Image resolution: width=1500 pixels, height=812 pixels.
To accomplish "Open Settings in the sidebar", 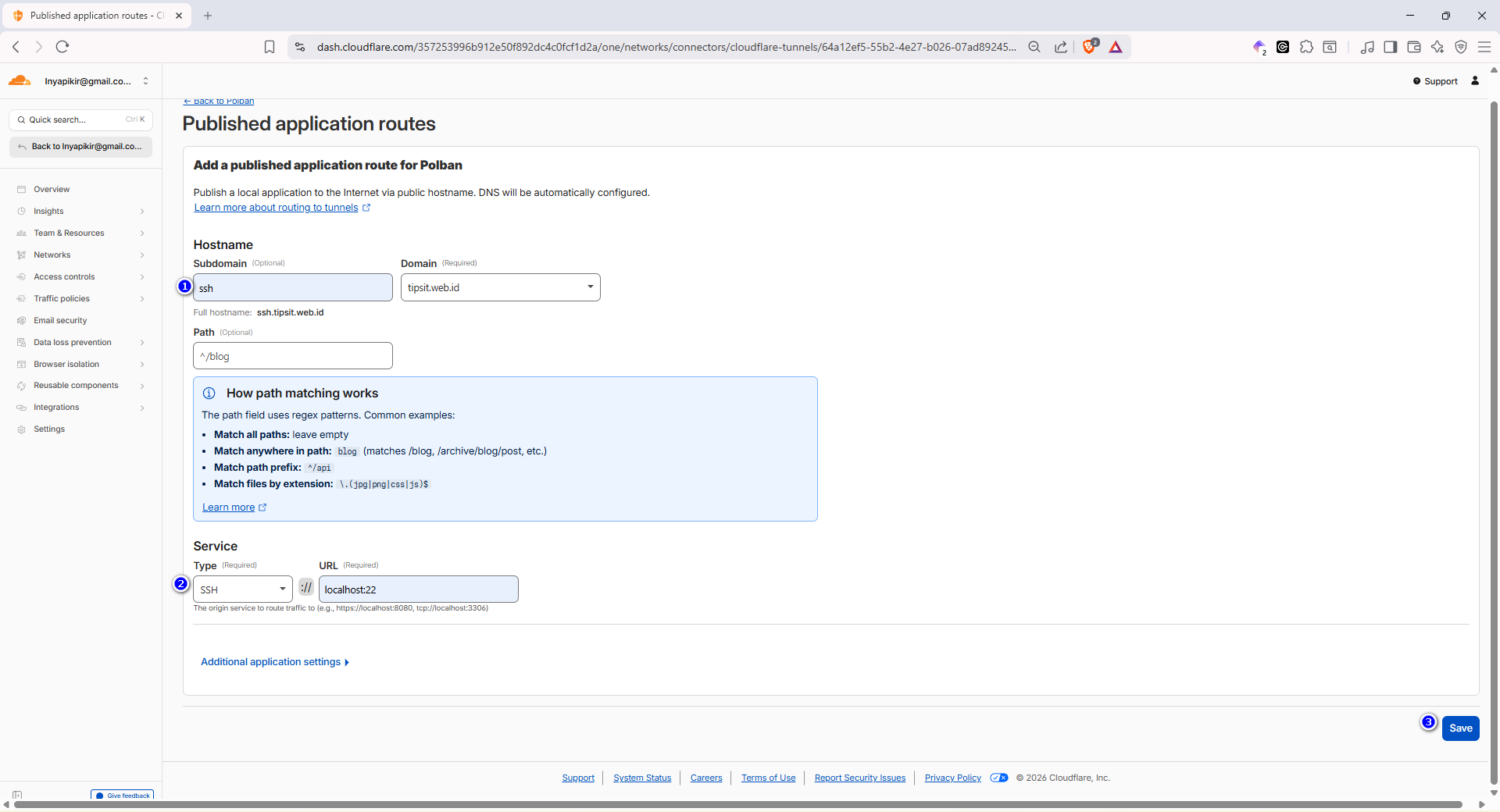I will (49, 429).
